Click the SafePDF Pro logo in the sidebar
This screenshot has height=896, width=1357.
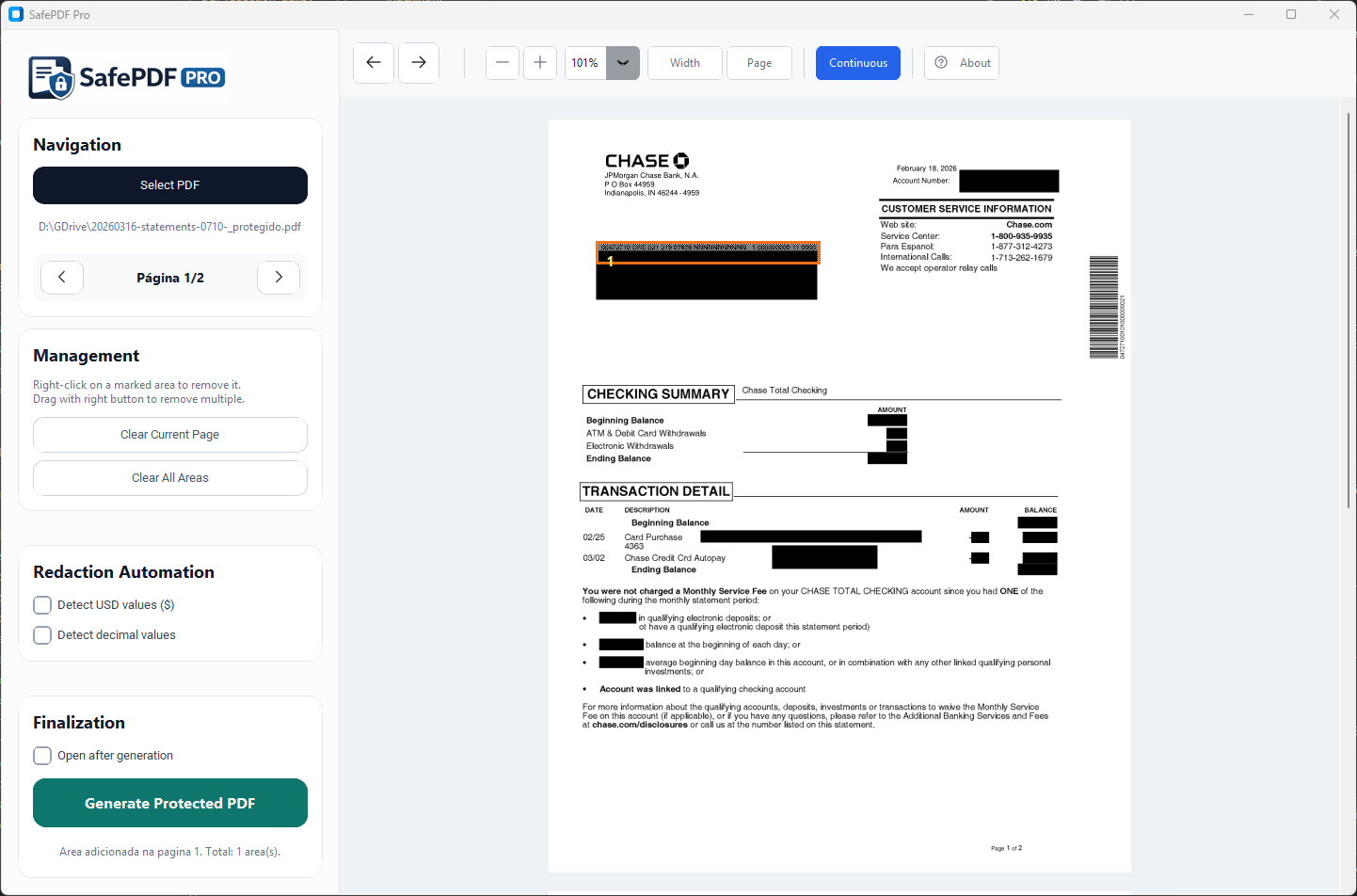127,77
